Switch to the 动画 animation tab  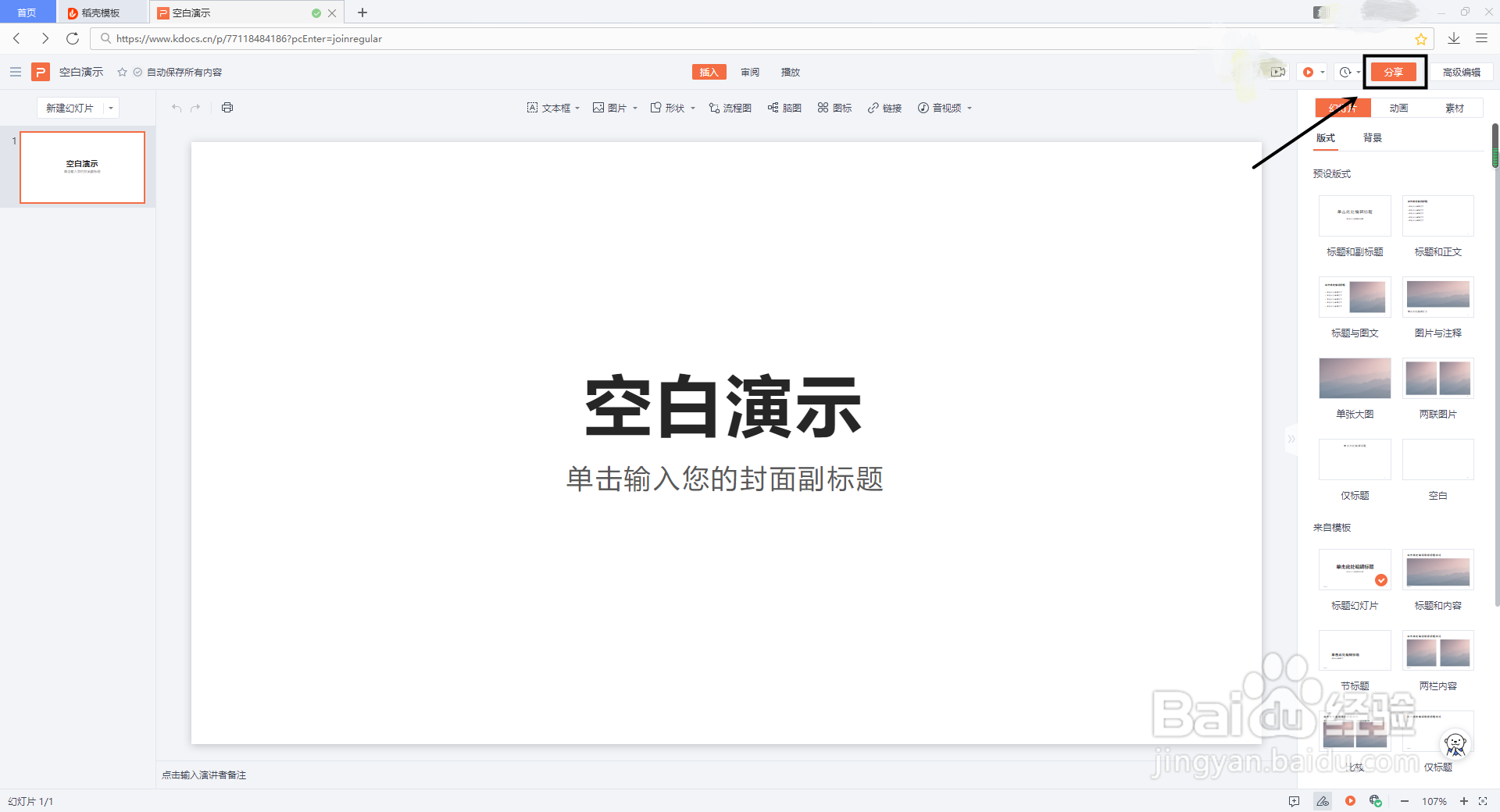(x=1398, y=108)
